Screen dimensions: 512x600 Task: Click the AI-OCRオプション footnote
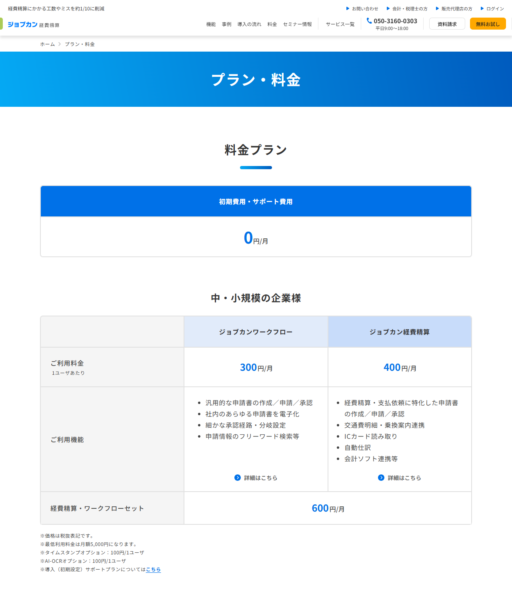(83, 561)
